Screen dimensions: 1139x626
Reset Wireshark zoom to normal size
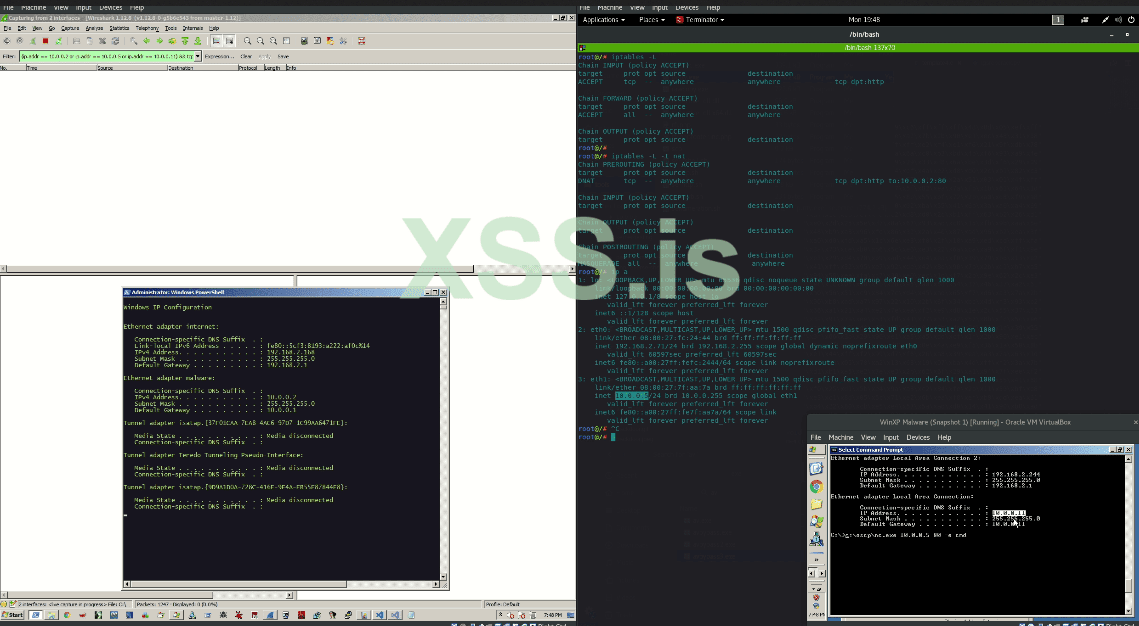[x=273, y=41]
